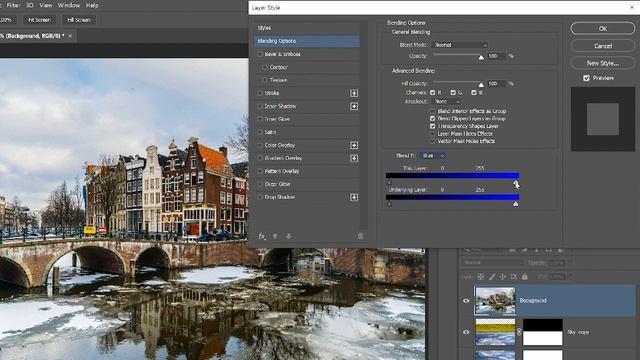This screenshot has height=360, width=640.
Task: Enable the Contour checkbox
Action: [x=265, y=67]
